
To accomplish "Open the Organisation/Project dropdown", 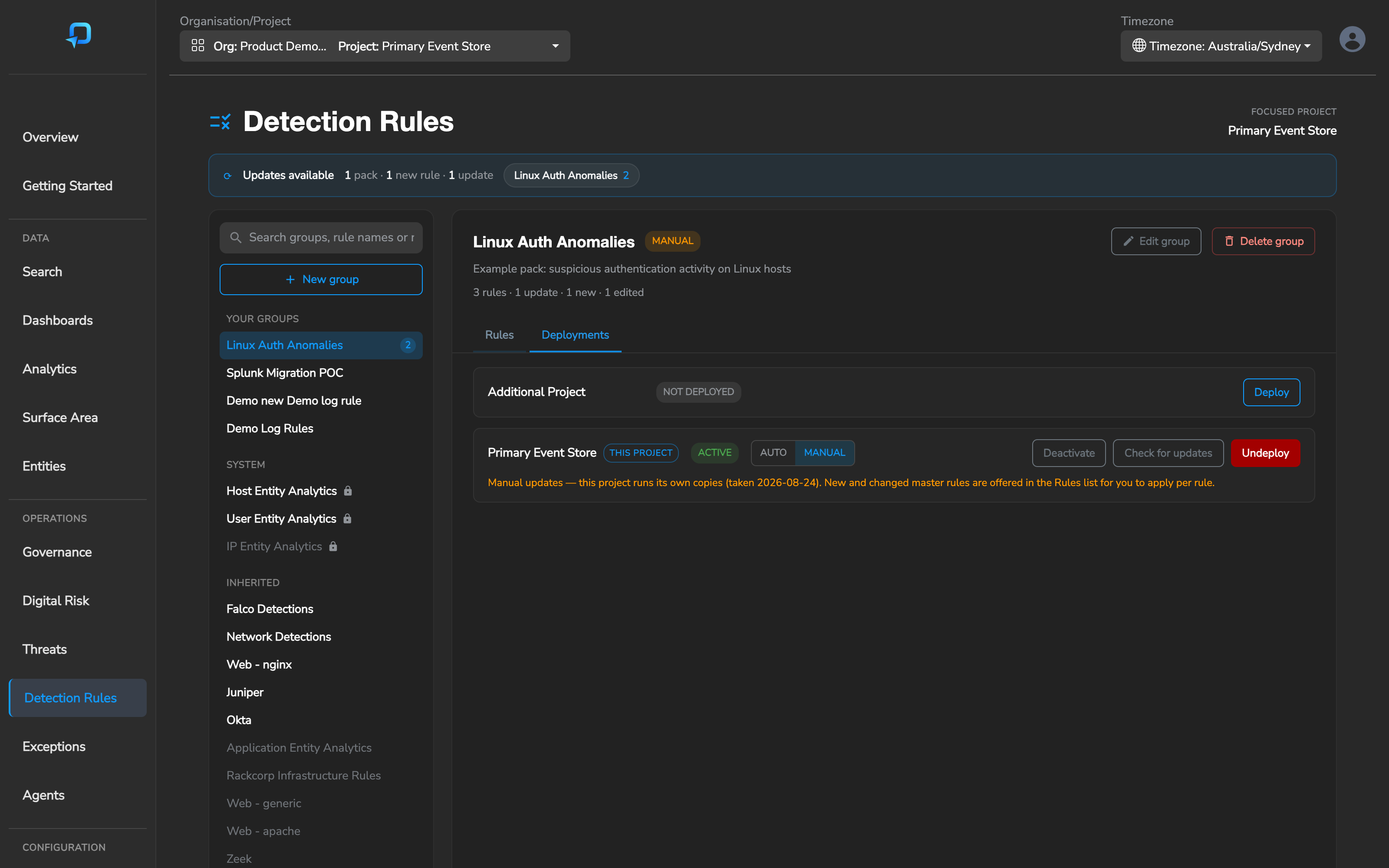I will click(x=375, y=46).
